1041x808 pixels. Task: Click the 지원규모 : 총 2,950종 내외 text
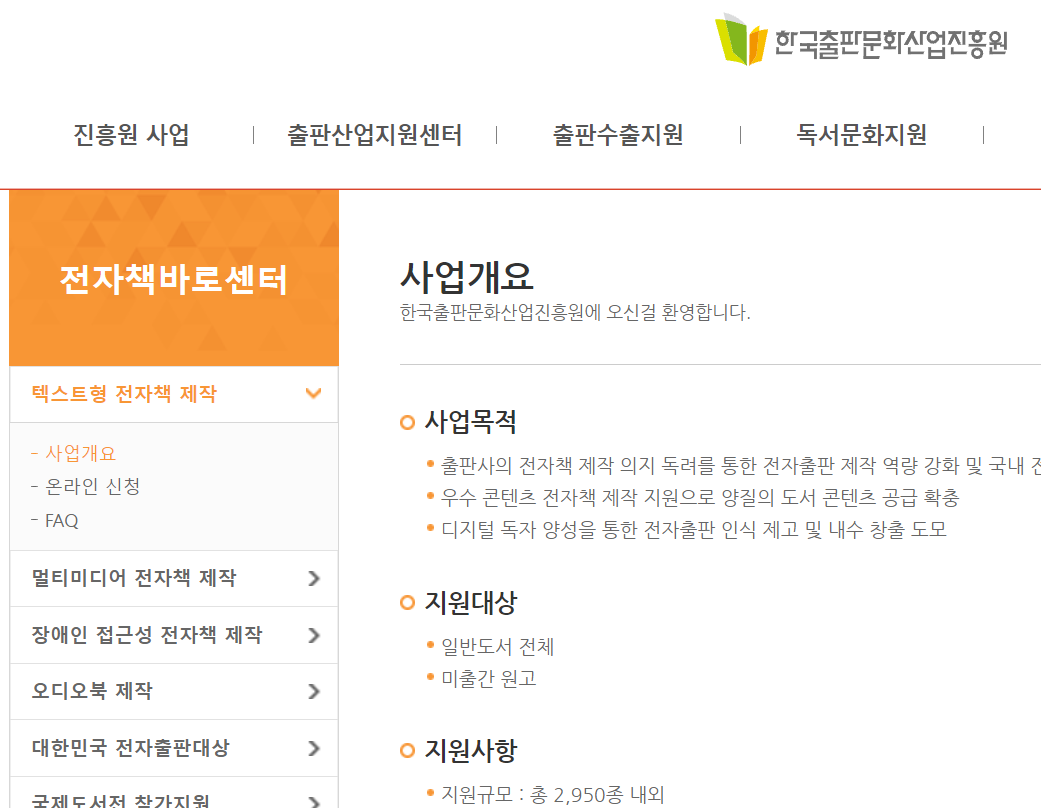(x=553, y=794)
